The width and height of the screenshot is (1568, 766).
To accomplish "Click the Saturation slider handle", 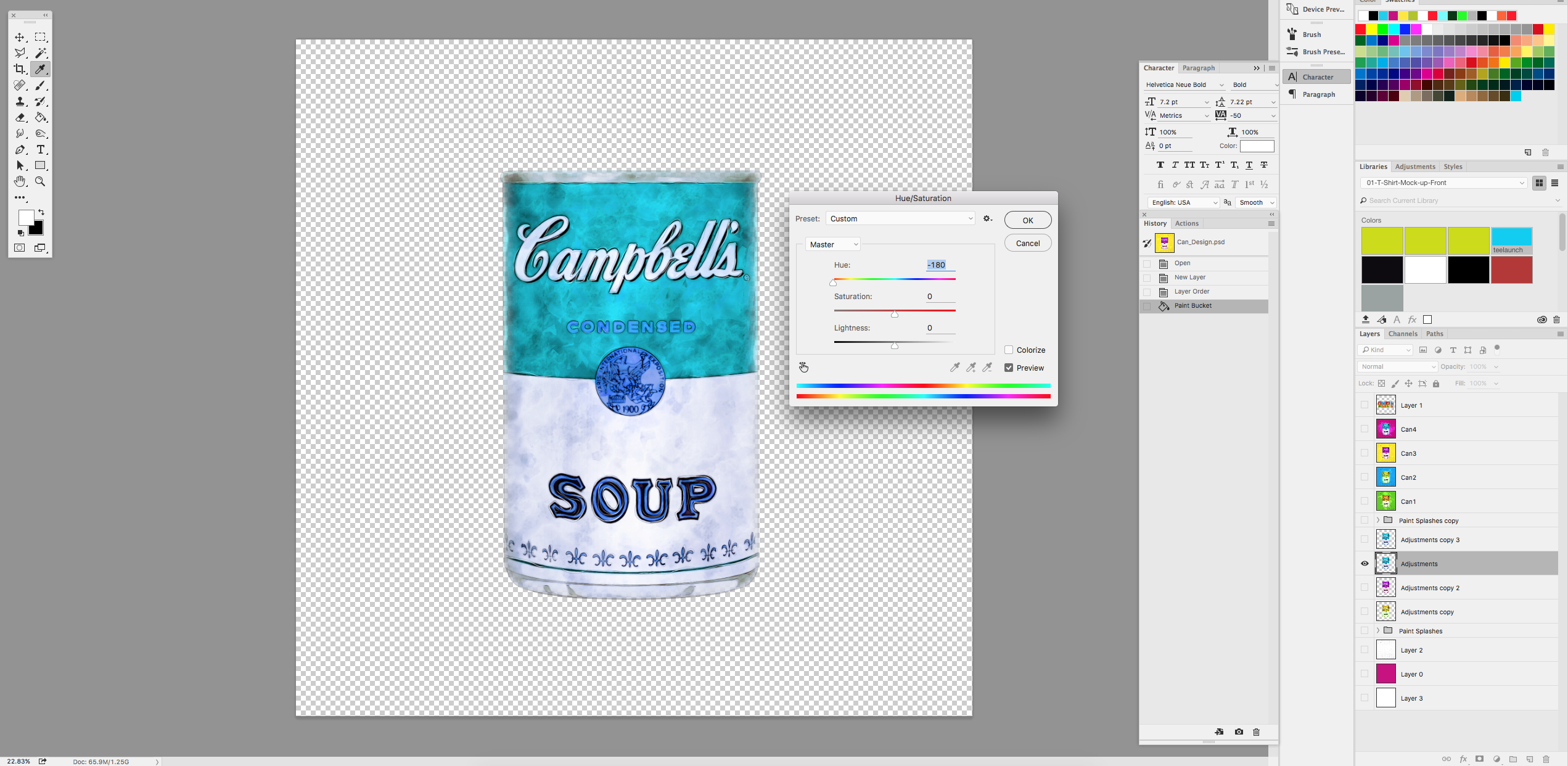I will 895,315.
